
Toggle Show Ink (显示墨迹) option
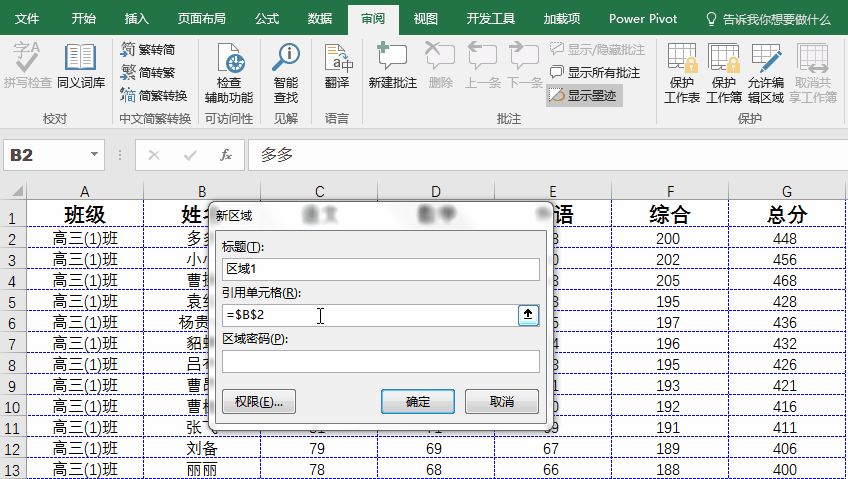[x=584, y=95]
